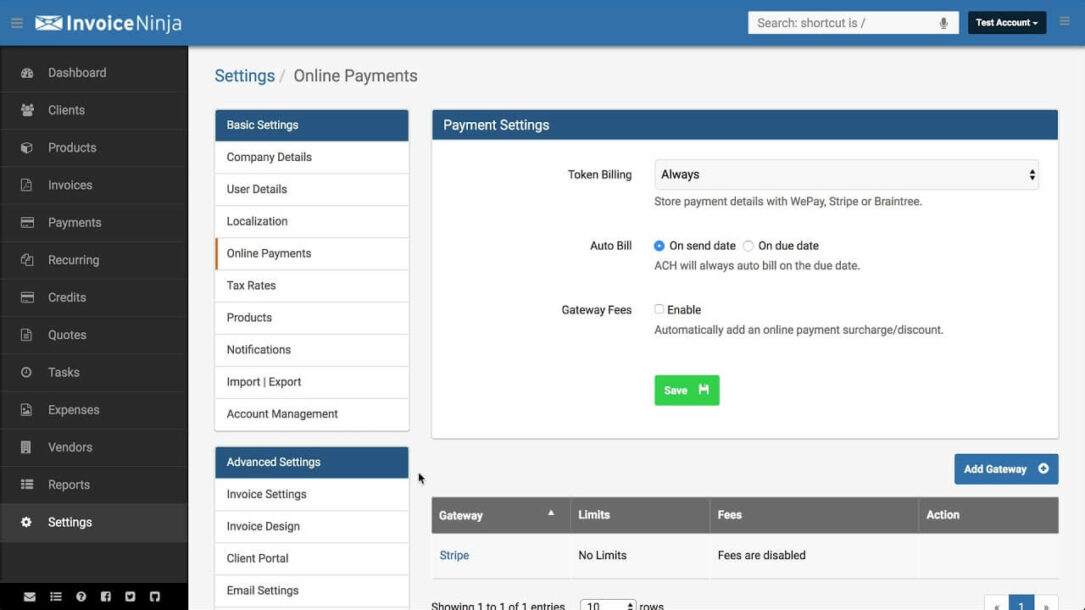Click the help question mark icon
The image size is (1085, 610).
point(80,596)
